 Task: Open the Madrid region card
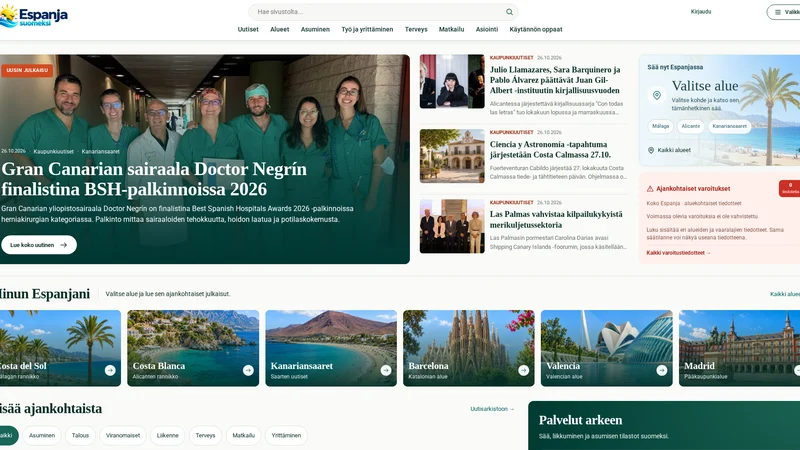pyautogui.click(x=739, y=348)
